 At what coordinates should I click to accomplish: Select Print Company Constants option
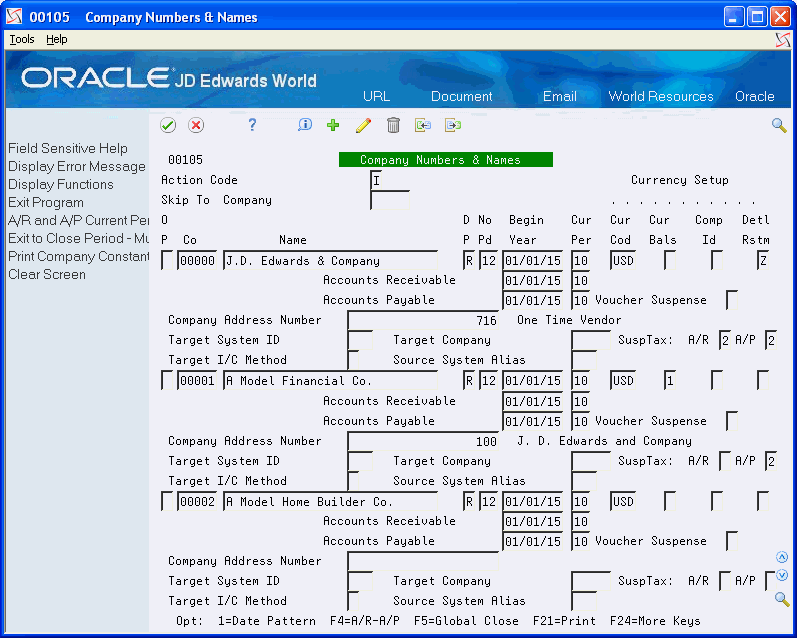tap(78, 256)
